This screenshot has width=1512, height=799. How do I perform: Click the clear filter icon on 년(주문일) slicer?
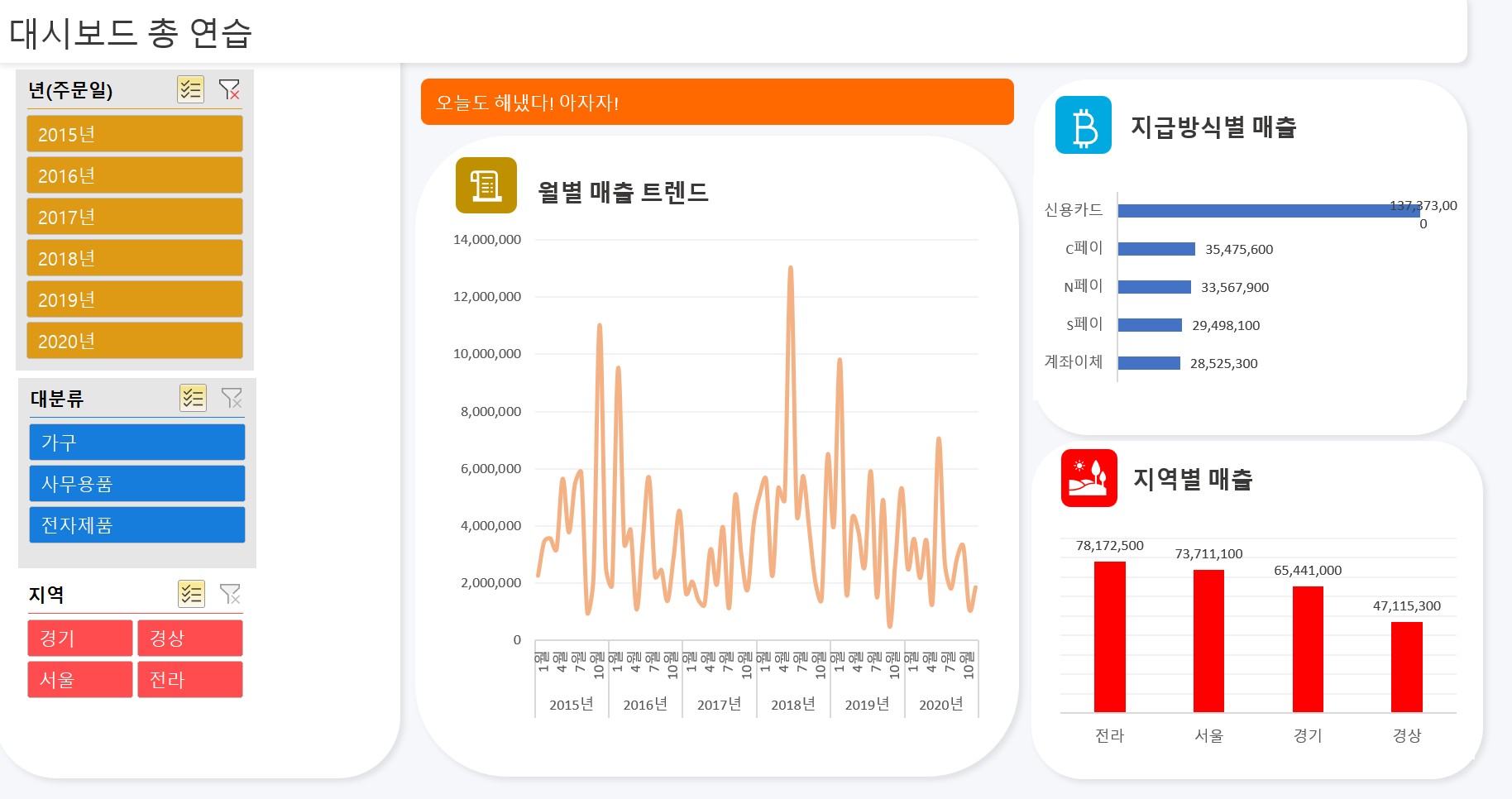tap(229, 91)
